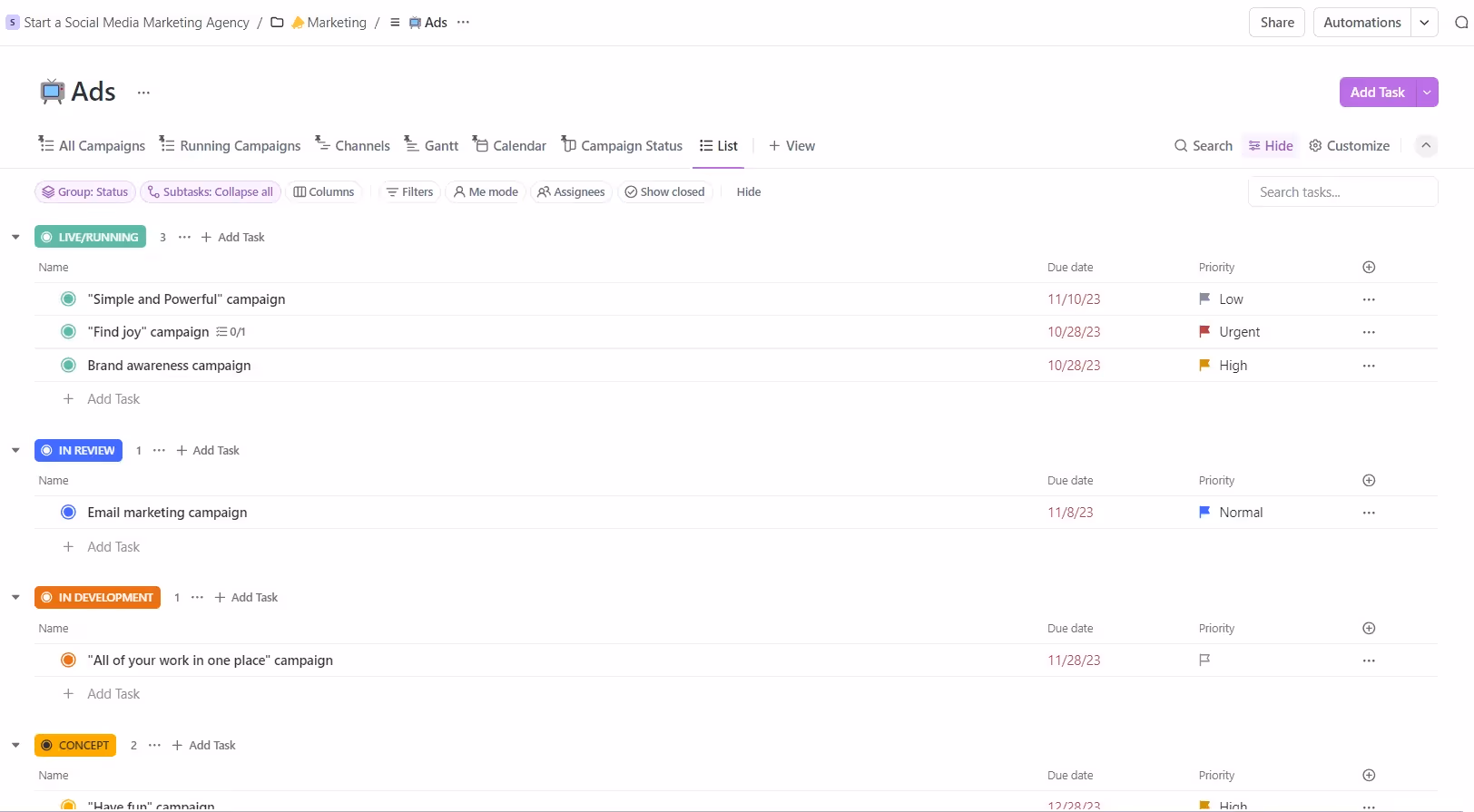The image size is (1474, 812).
Task: Click the Automations button
Action: coord(1361,23)
